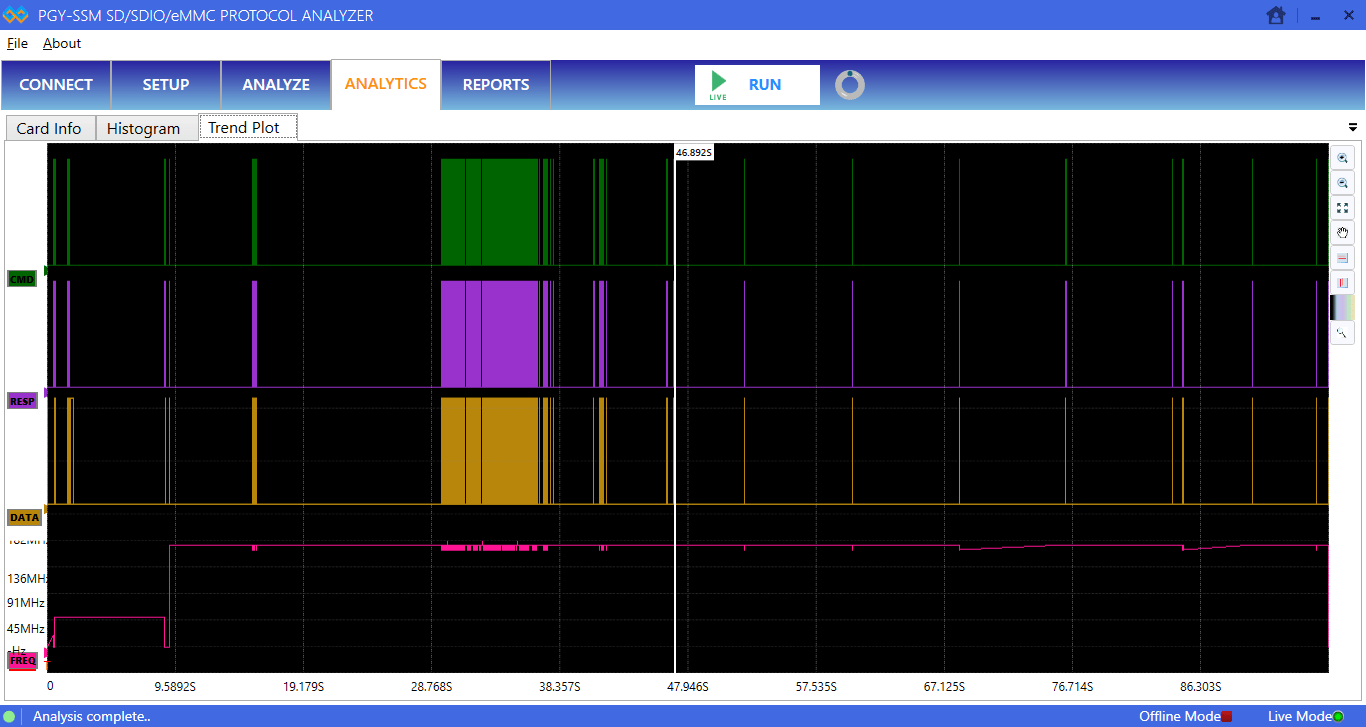
Task: Select the horizontal cursor marker icon
Action: pyautogui.click(x=1343, y=258)
